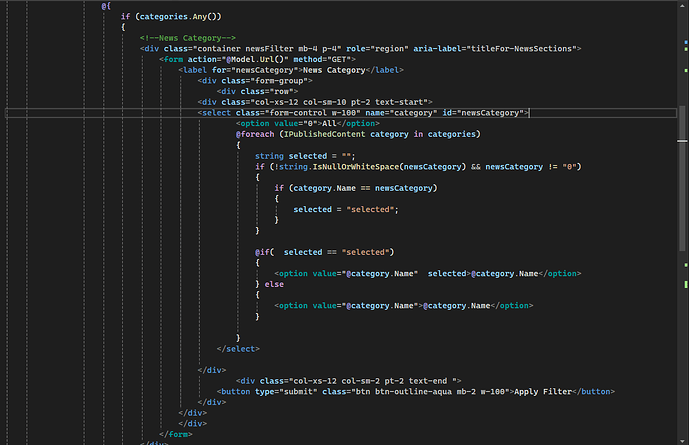Click the closing "</button>" tag
Screen dimensions: 689x445
coord(594,391)
